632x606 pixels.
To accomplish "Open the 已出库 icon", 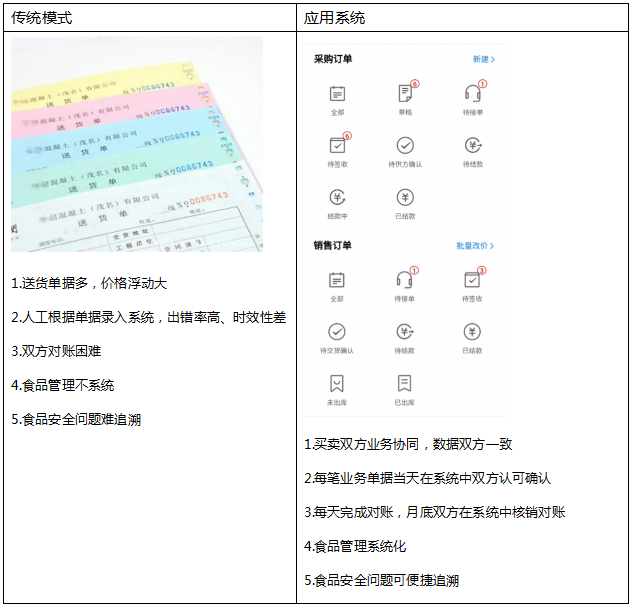I will (x=405, y=384).
